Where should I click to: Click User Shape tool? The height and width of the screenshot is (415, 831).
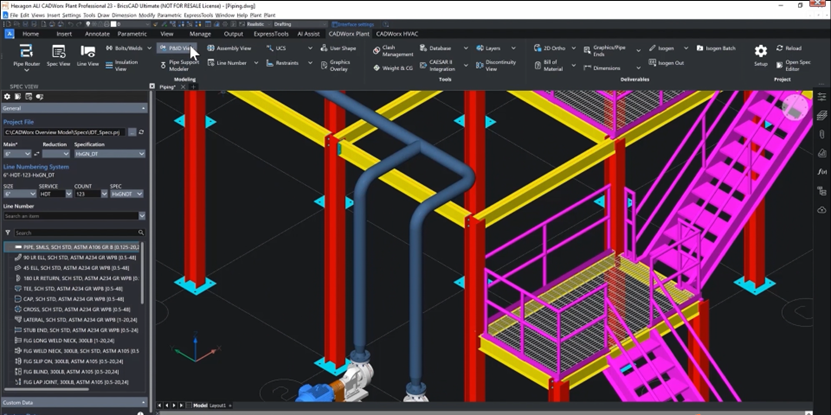tap(338, 48)
